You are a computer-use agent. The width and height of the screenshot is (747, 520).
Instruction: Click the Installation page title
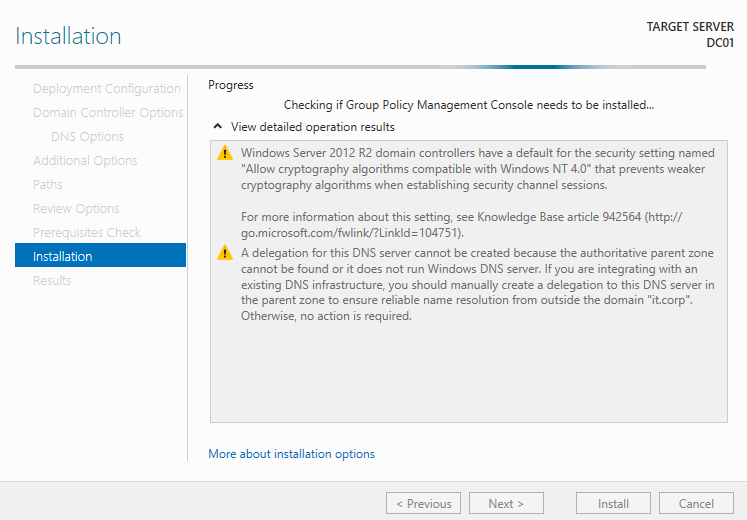(68, 36)
